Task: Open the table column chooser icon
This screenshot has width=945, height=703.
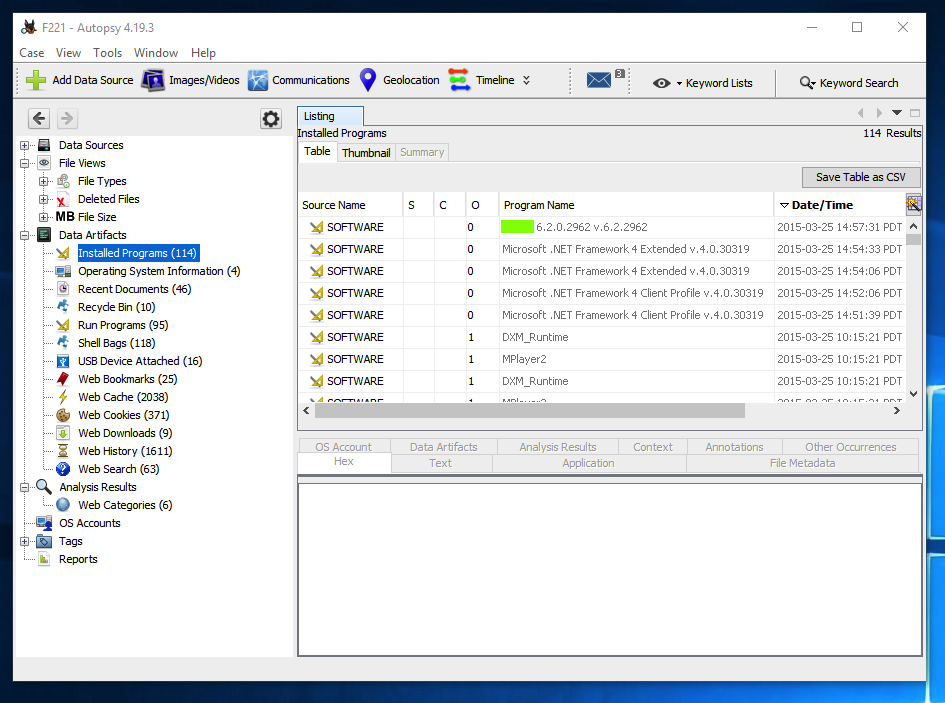Action: [913, 204]
